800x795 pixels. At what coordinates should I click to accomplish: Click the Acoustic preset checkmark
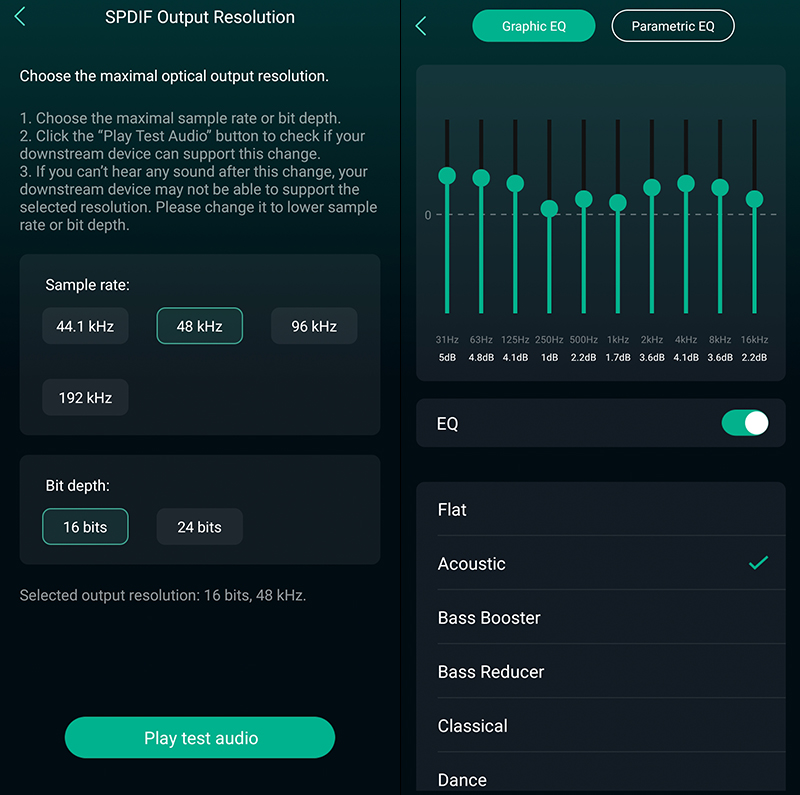tap(758, 562)
